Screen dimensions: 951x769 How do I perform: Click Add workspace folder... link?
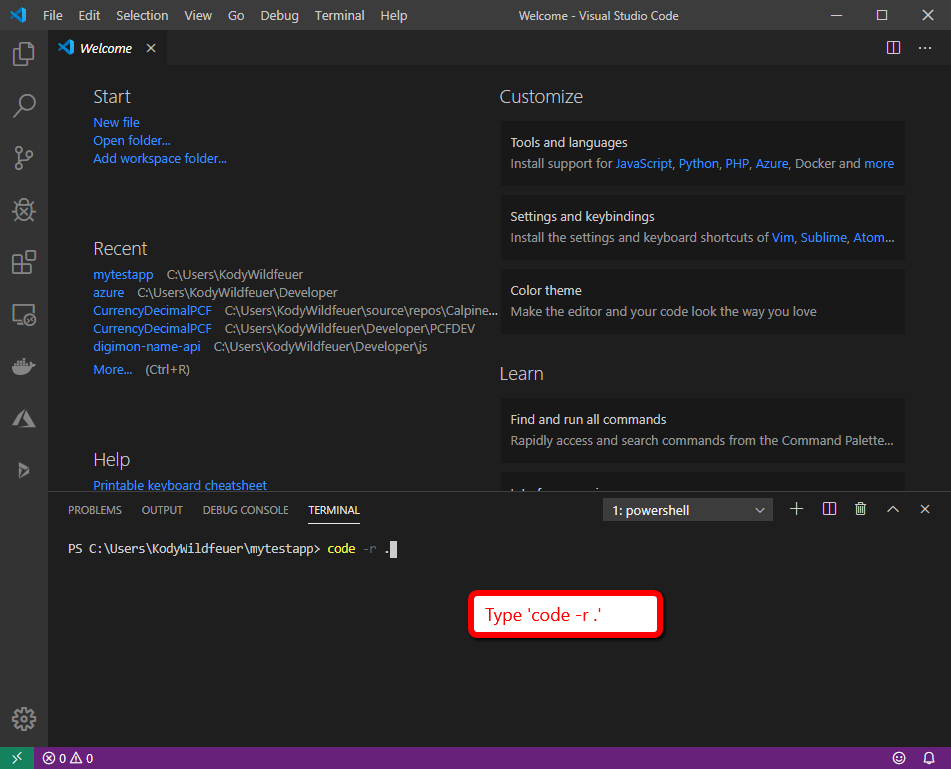[x=160, y=159]
